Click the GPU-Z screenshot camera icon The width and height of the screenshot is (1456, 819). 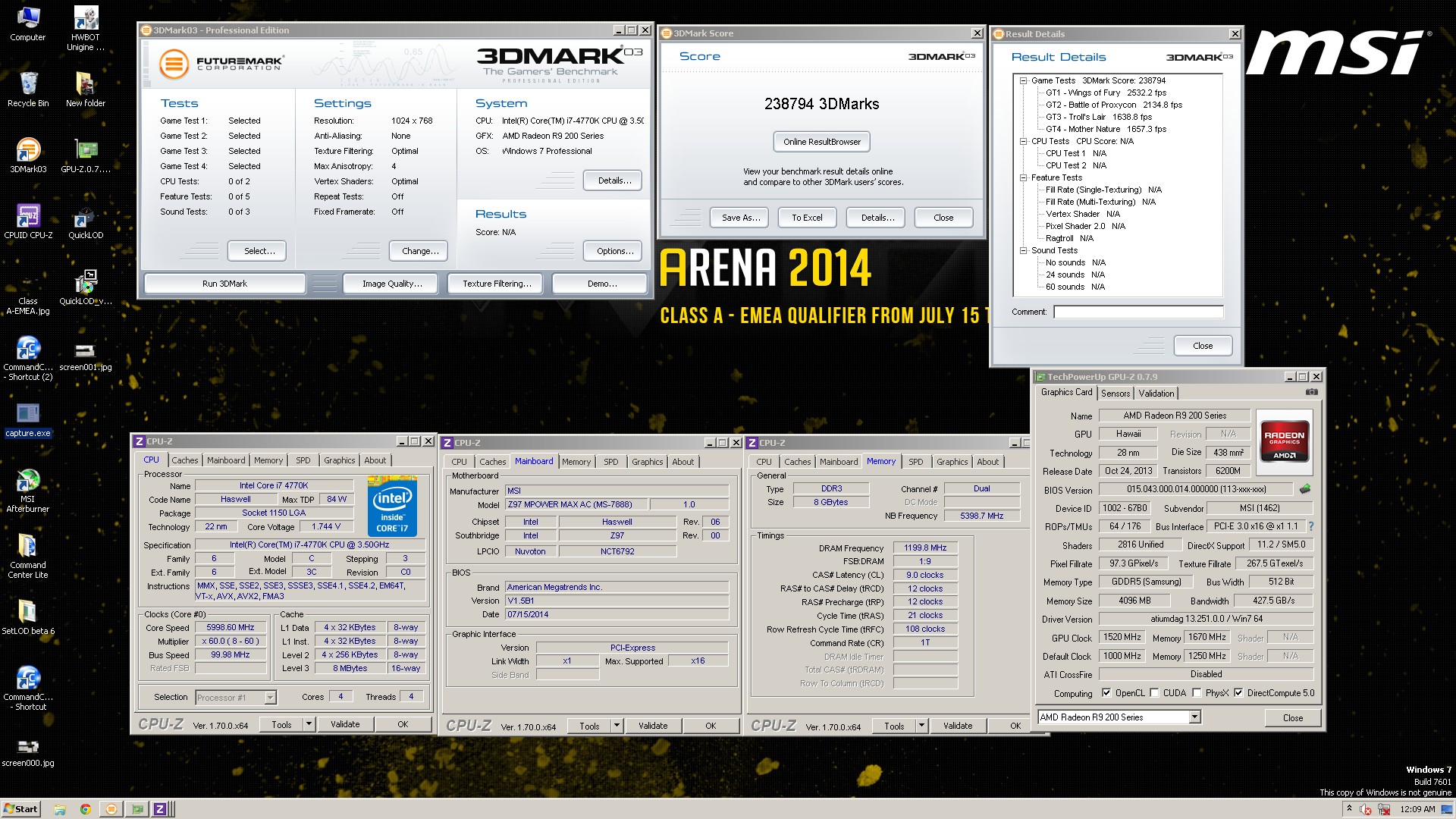click(1311, 392)
